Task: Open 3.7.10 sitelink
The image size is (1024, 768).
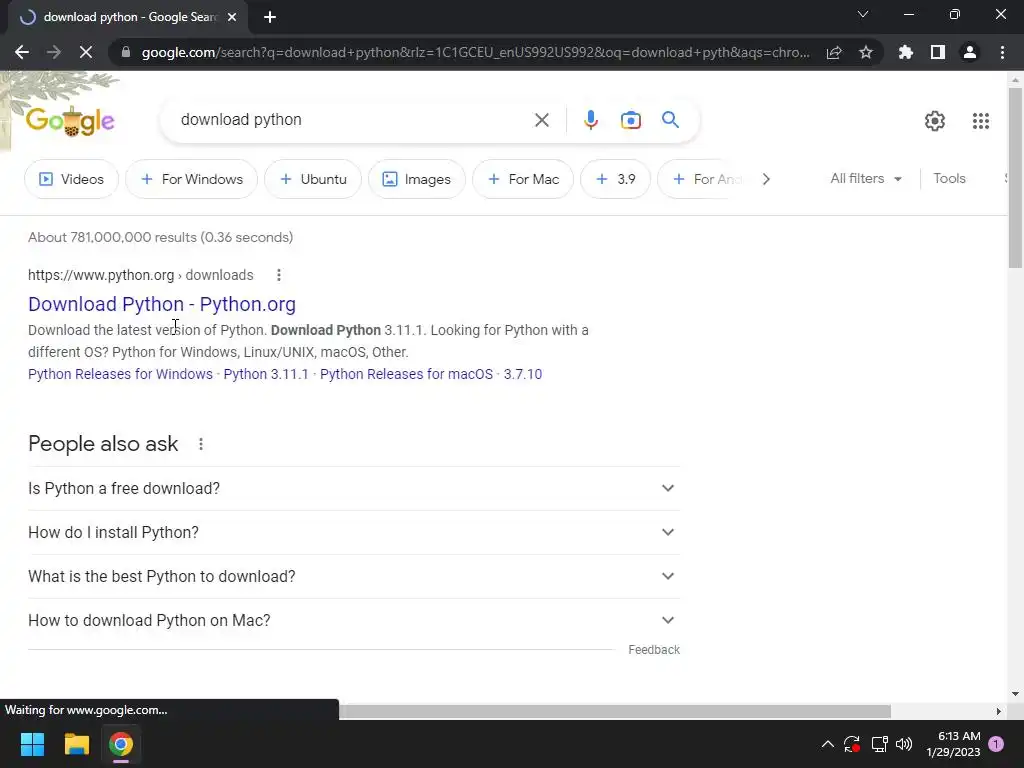Action: [522, 374]
